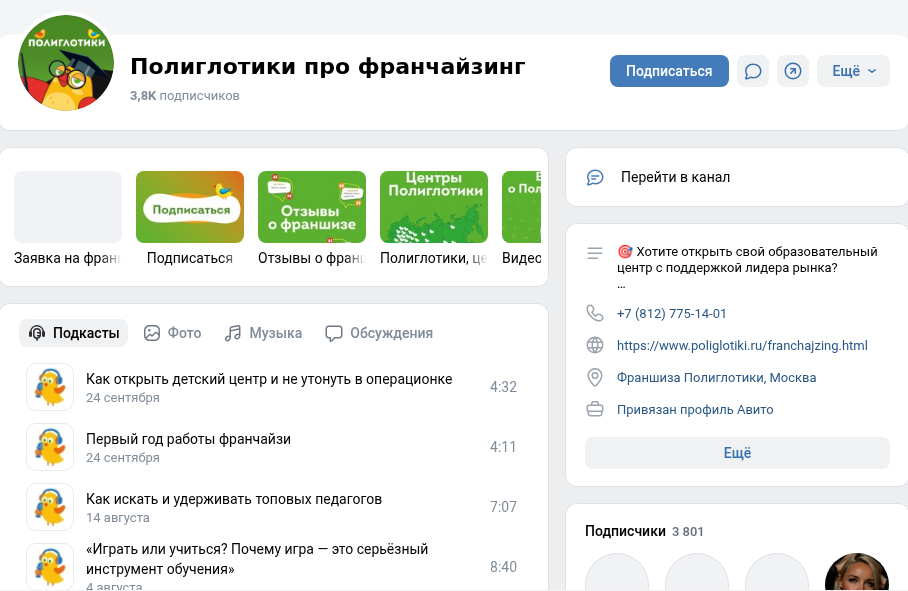908x591 pixels.
Task: Open messages via the chat bubble icon
Action: [753, 71]
